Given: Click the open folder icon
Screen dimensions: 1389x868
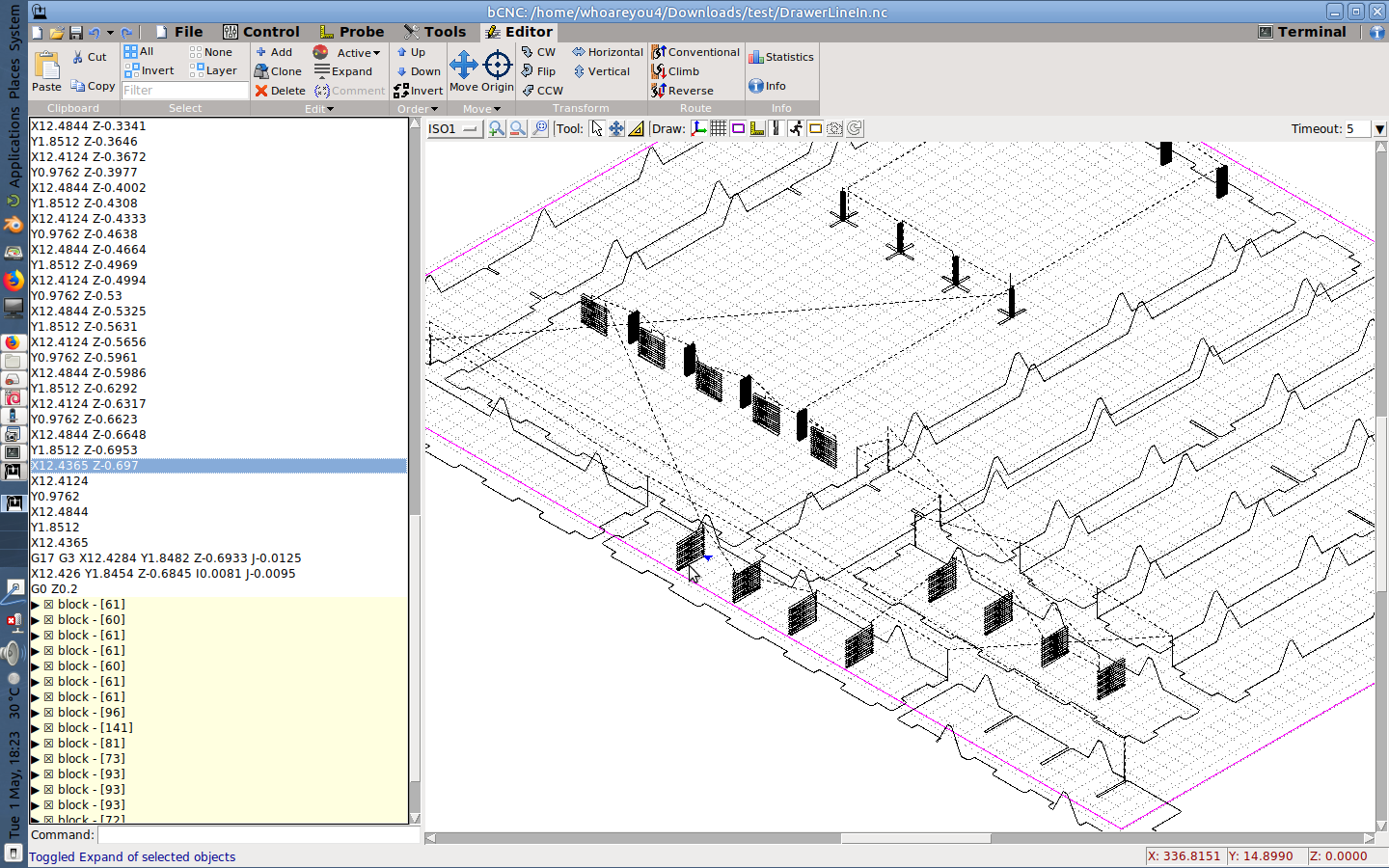Looking at the screenshot, I should coord(57,32).
